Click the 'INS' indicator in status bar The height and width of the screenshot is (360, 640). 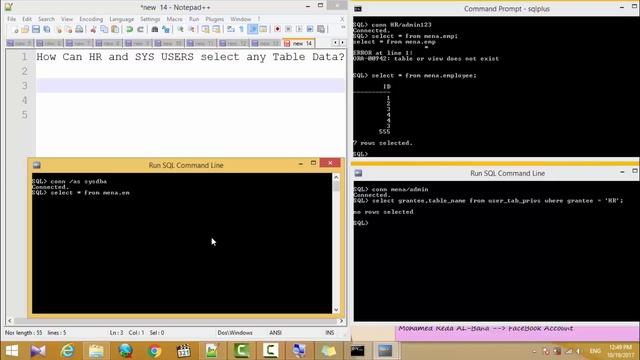(x=329, y=333)
